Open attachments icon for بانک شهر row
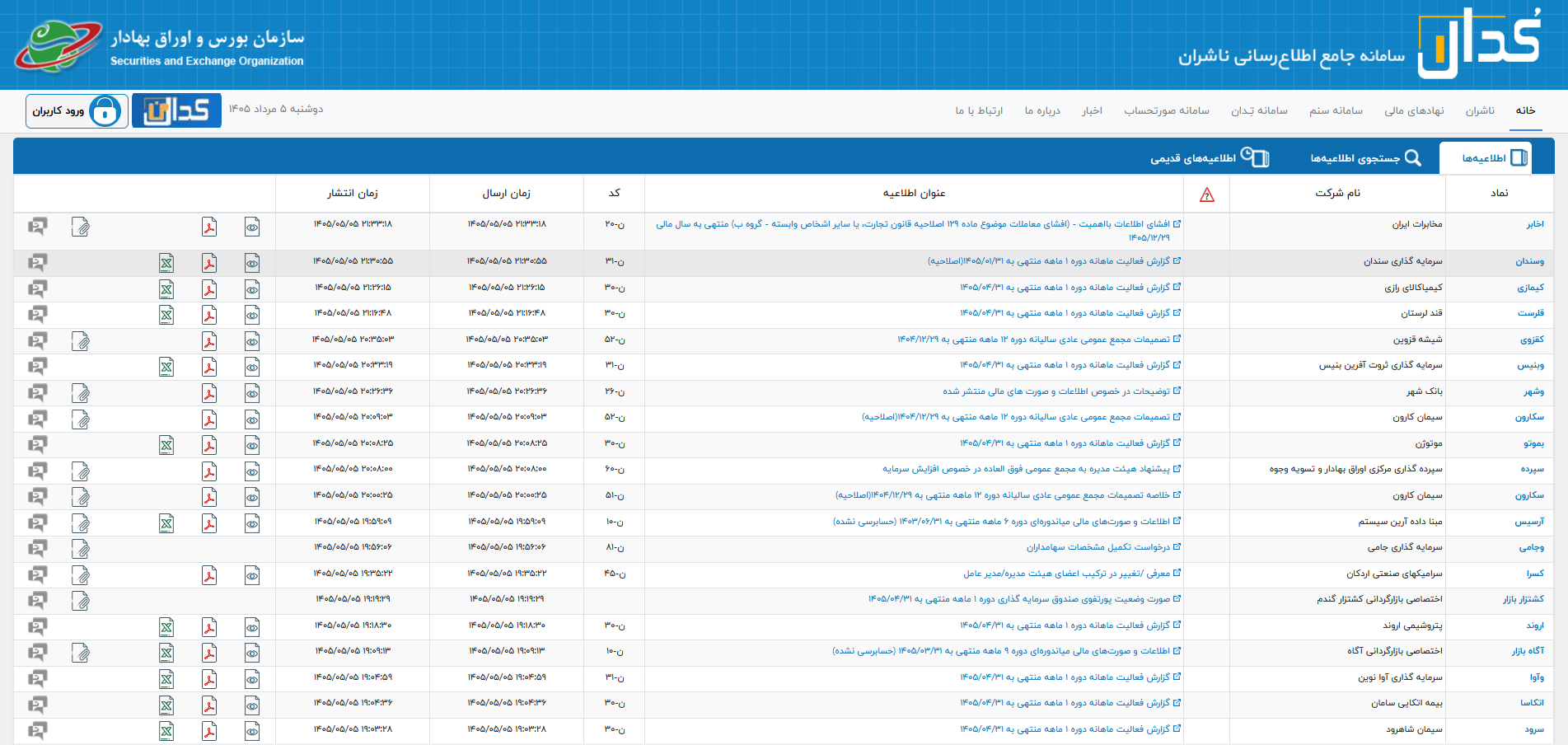The width and height of the screenshot is (1568, 745). click(x=80, y=393)
